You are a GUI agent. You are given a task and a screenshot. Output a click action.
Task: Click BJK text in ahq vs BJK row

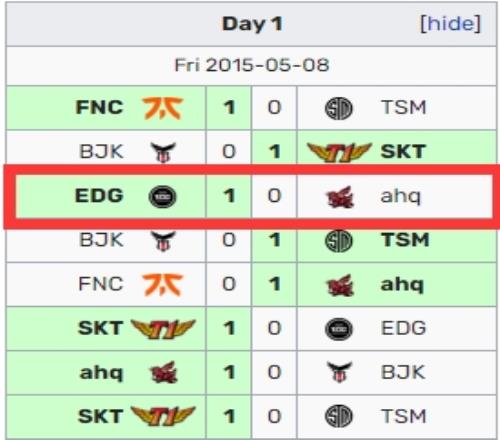coord(403,372)
